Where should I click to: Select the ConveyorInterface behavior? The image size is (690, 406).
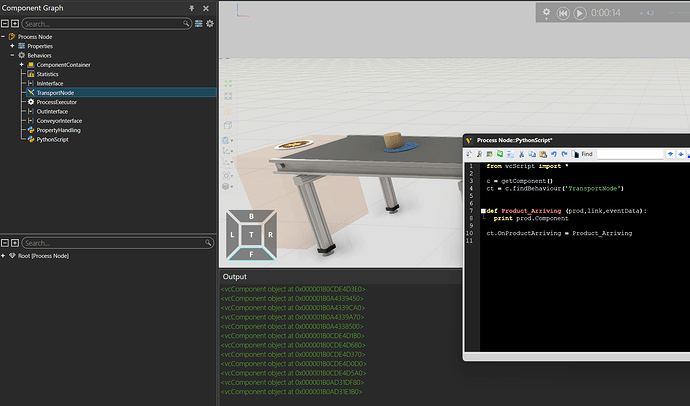[59, 121]
